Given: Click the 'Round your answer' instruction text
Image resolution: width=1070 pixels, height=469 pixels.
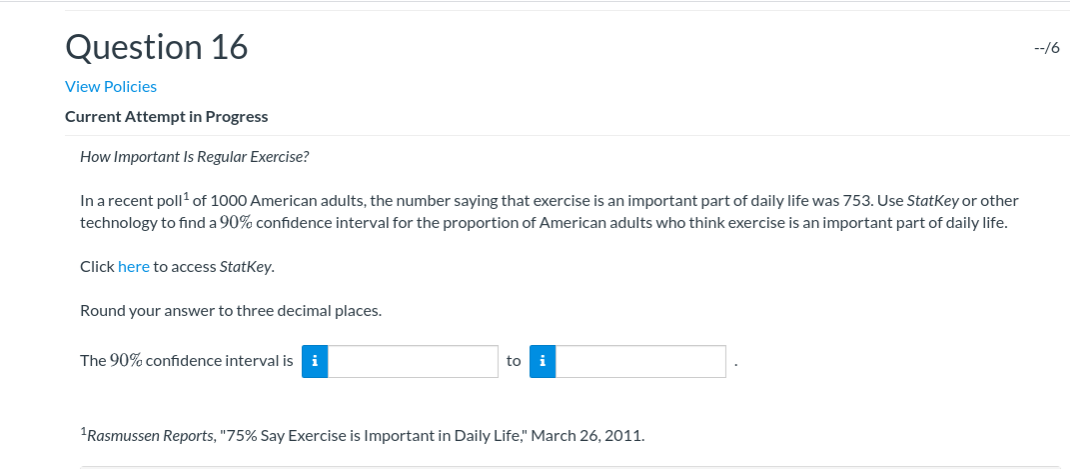Looking at the screenshot, I should [x=230, y=311].
